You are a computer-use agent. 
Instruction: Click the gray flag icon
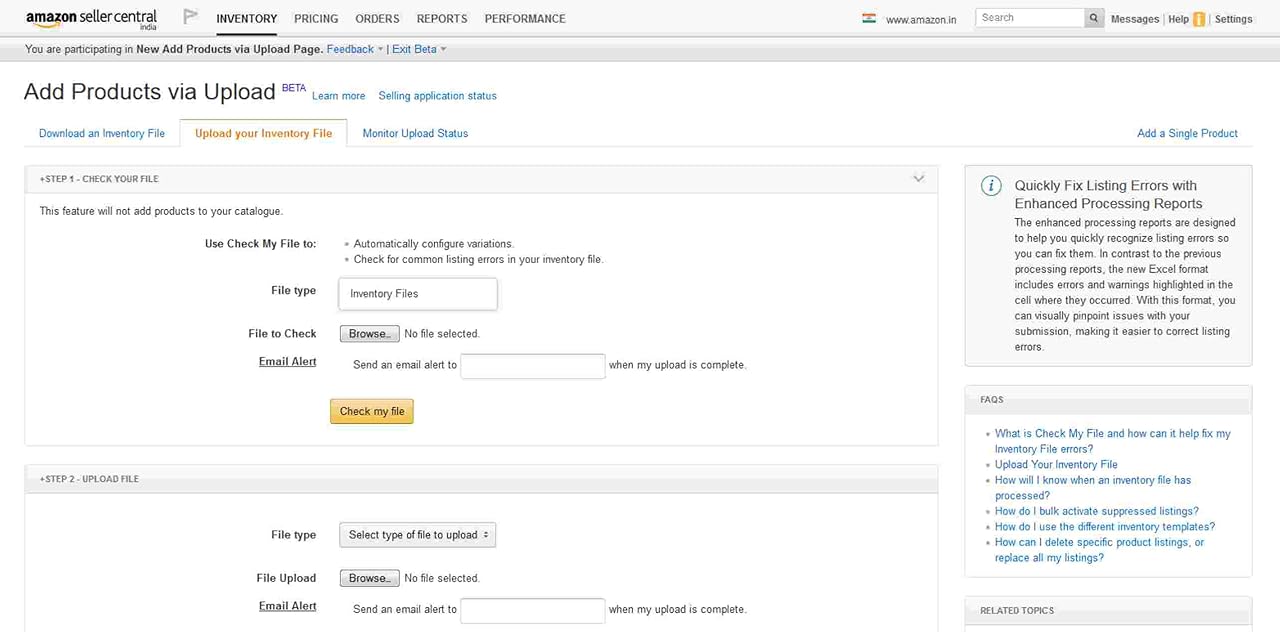(x=190, y=17)
